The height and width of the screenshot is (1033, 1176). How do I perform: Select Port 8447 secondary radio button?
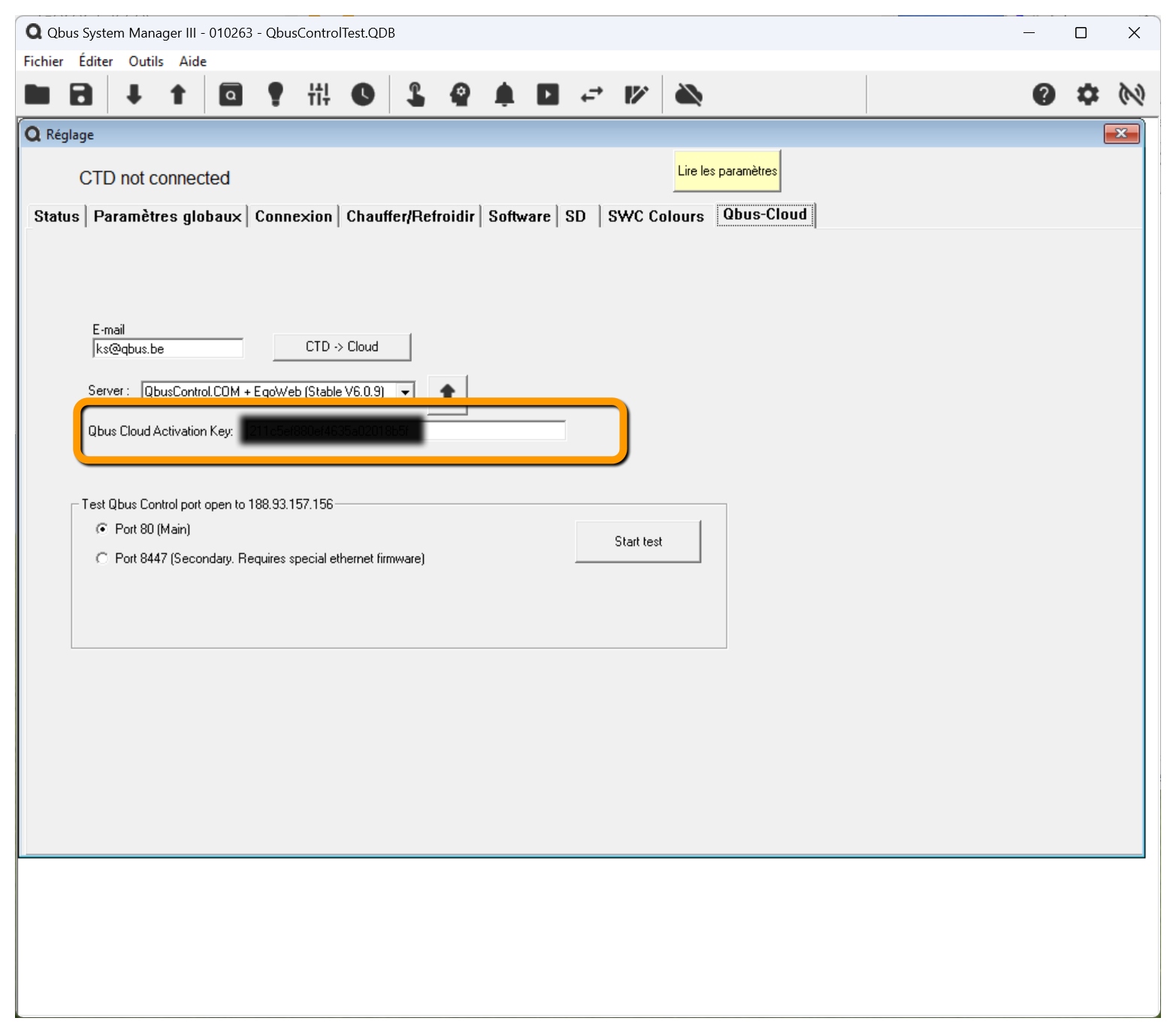[102, 558]
